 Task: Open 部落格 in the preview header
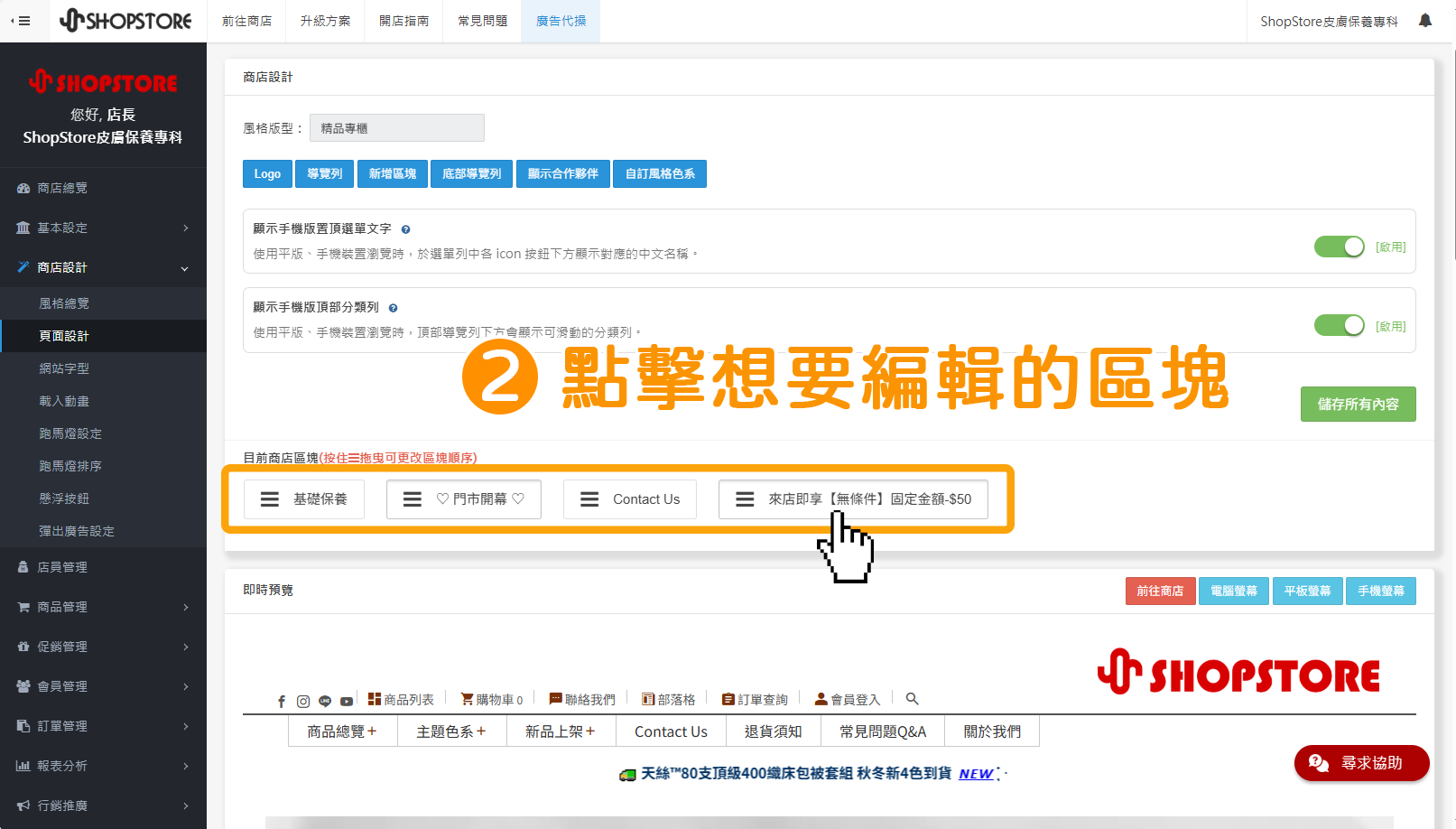669,699
